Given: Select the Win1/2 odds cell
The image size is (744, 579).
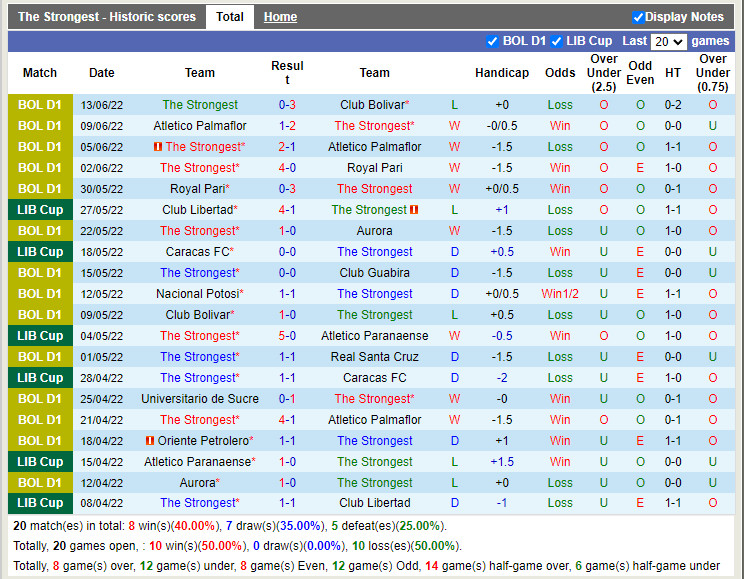Looking at the screenshot, I should [560, 294].
